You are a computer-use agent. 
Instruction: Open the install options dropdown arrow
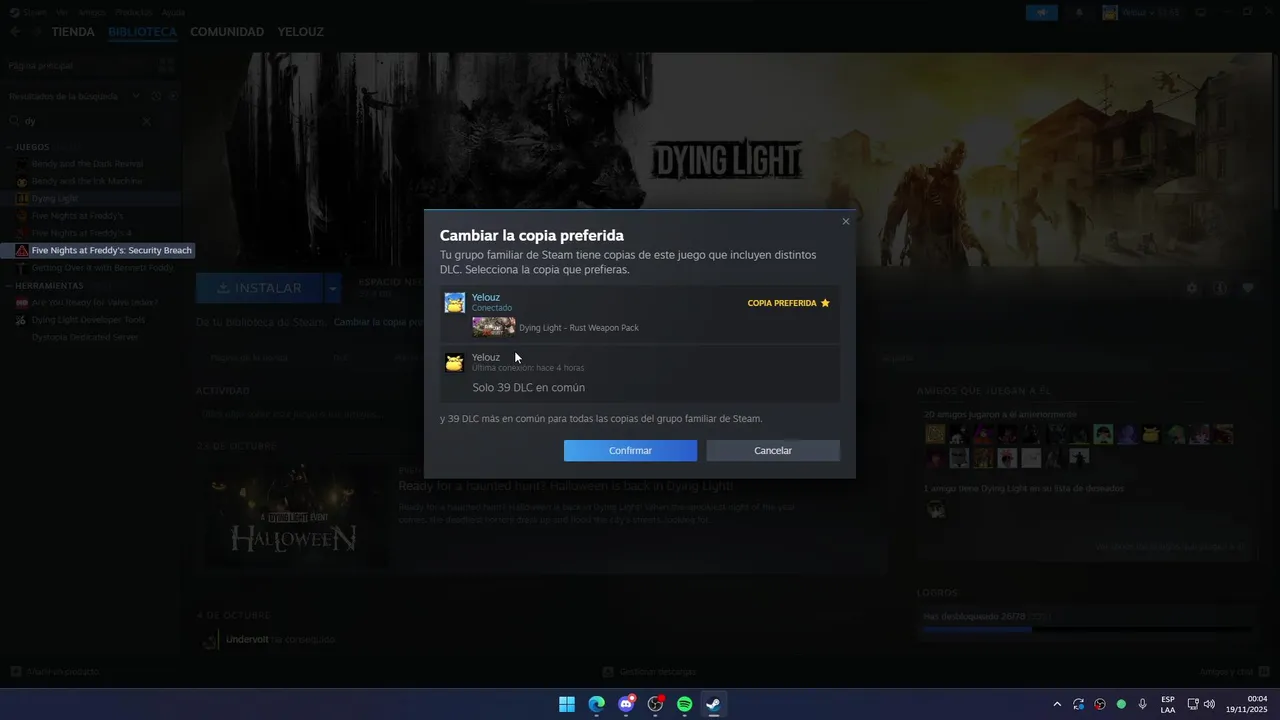pyautogui.click(x=333, y=288)
